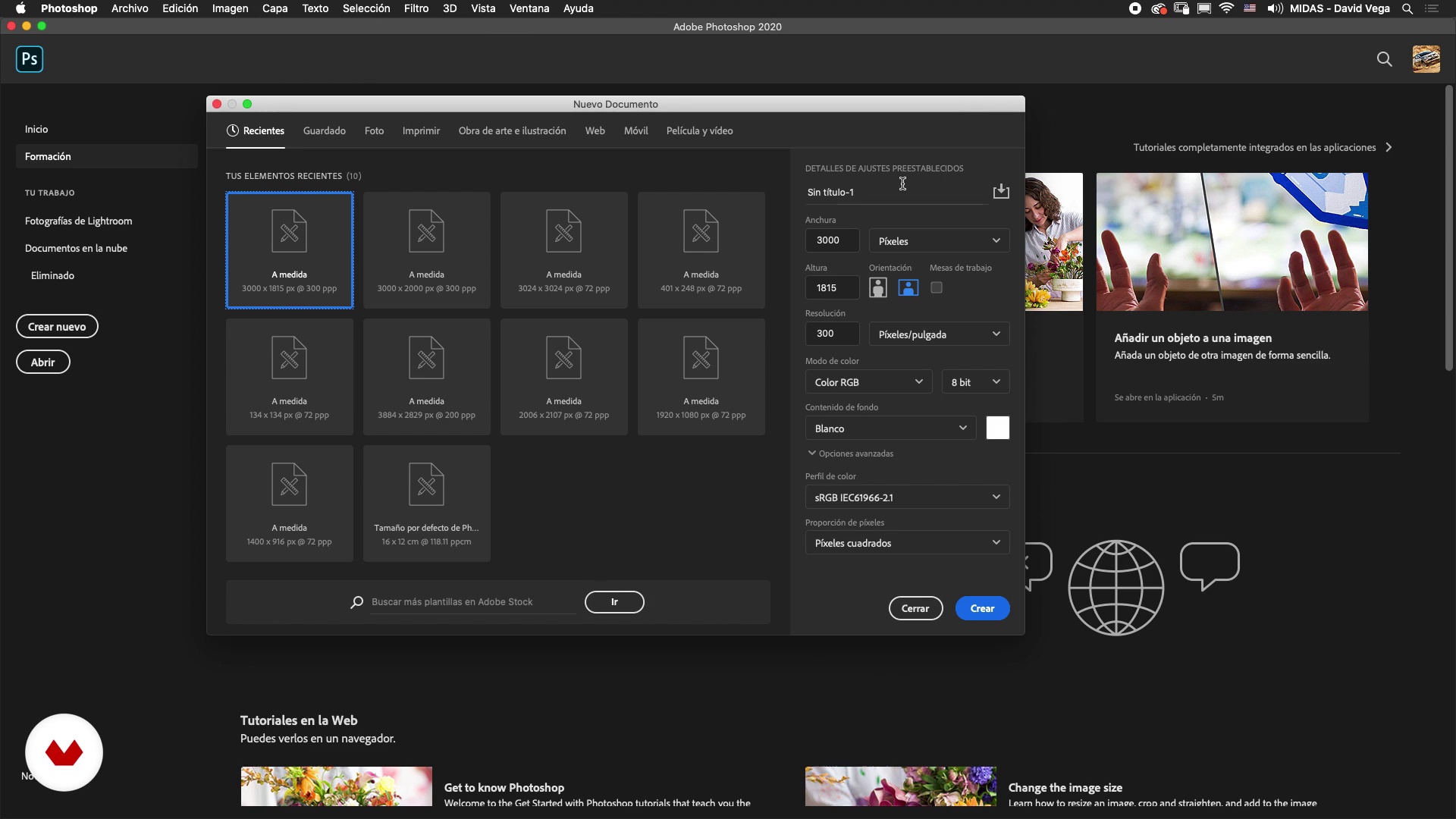This screenshot has height=819, width=1456.
Task: Open Documentos en la nube
Action: (x=76, y=248)
